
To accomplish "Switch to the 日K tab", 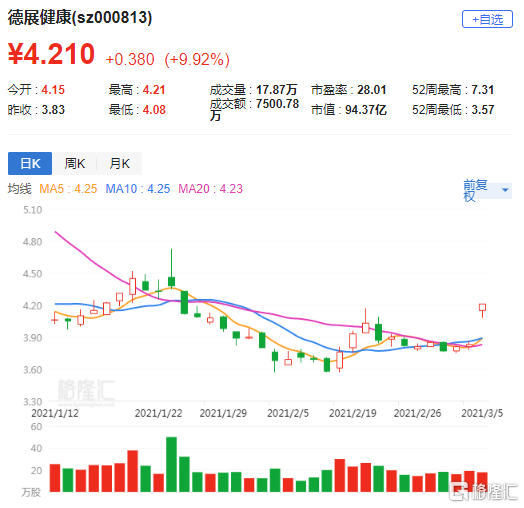I will coord(30,163).
